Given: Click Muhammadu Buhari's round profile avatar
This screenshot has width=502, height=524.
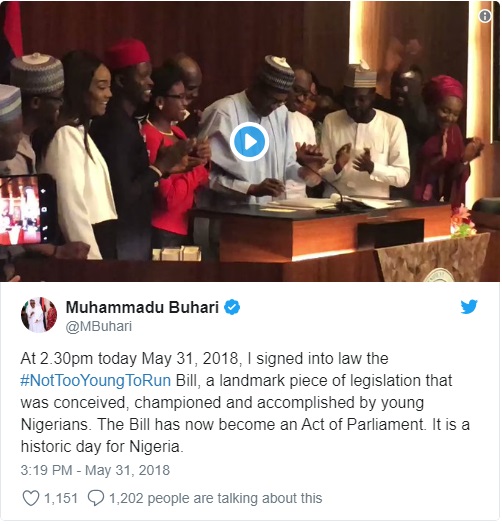Looking at the screenshot, I should 39,315.
